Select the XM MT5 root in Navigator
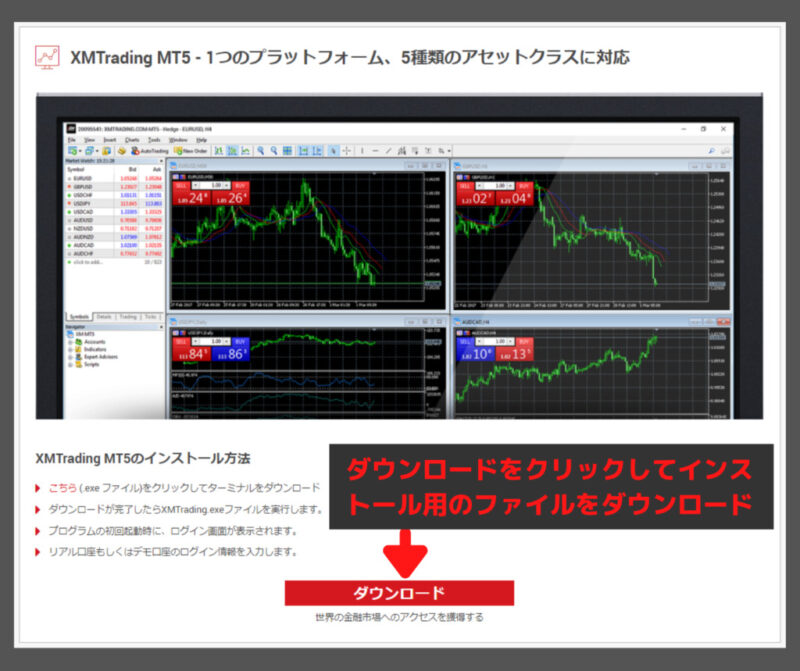This screenshot has height=671, width=800. [82, 334]
